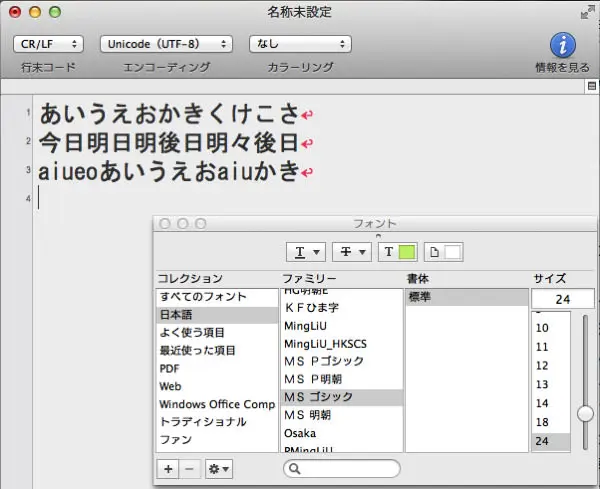This screenshot has width=600, height=489.
Task: Choose the MingLiU_HKSCS font family
Action: point(341,344)
